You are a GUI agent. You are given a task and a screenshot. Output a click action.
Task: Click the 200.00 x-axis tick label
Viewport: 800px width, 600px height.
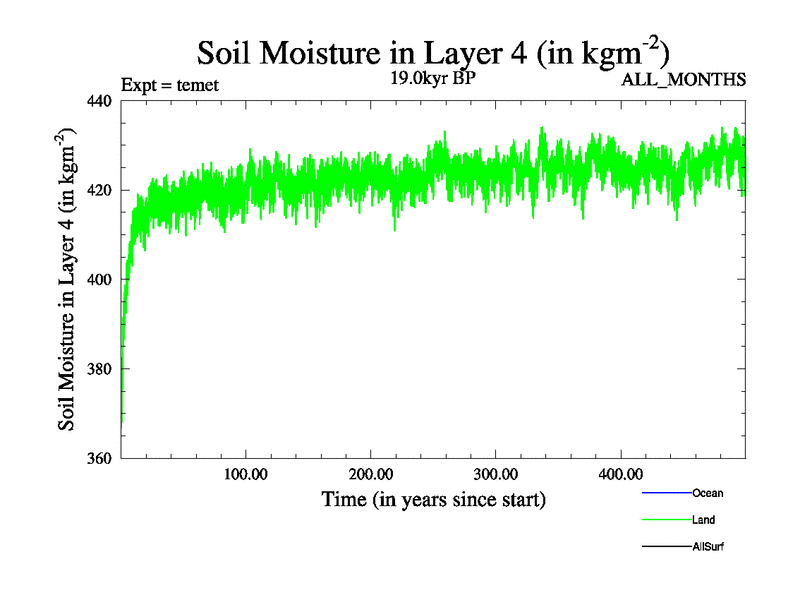[x=370, y=474]
